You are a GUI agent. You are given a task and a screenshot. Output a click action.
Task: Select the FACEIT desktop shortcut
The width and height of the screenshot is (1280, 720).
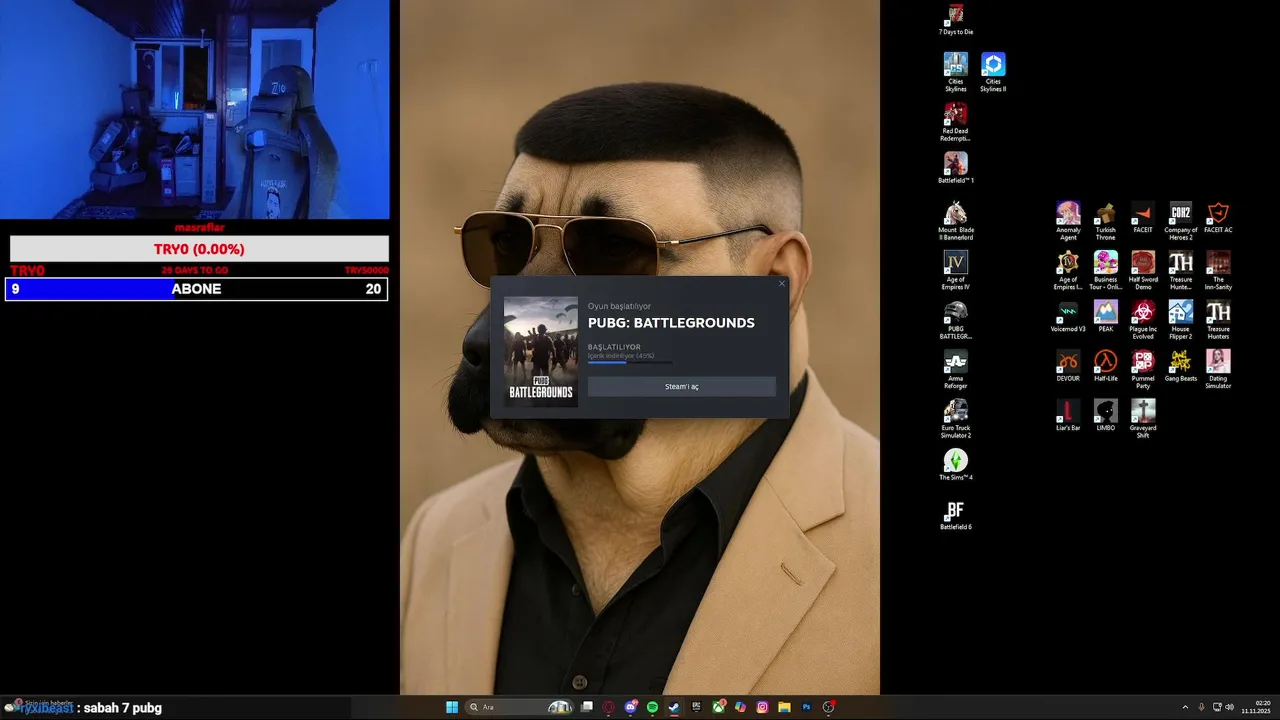pos(1142,217)
